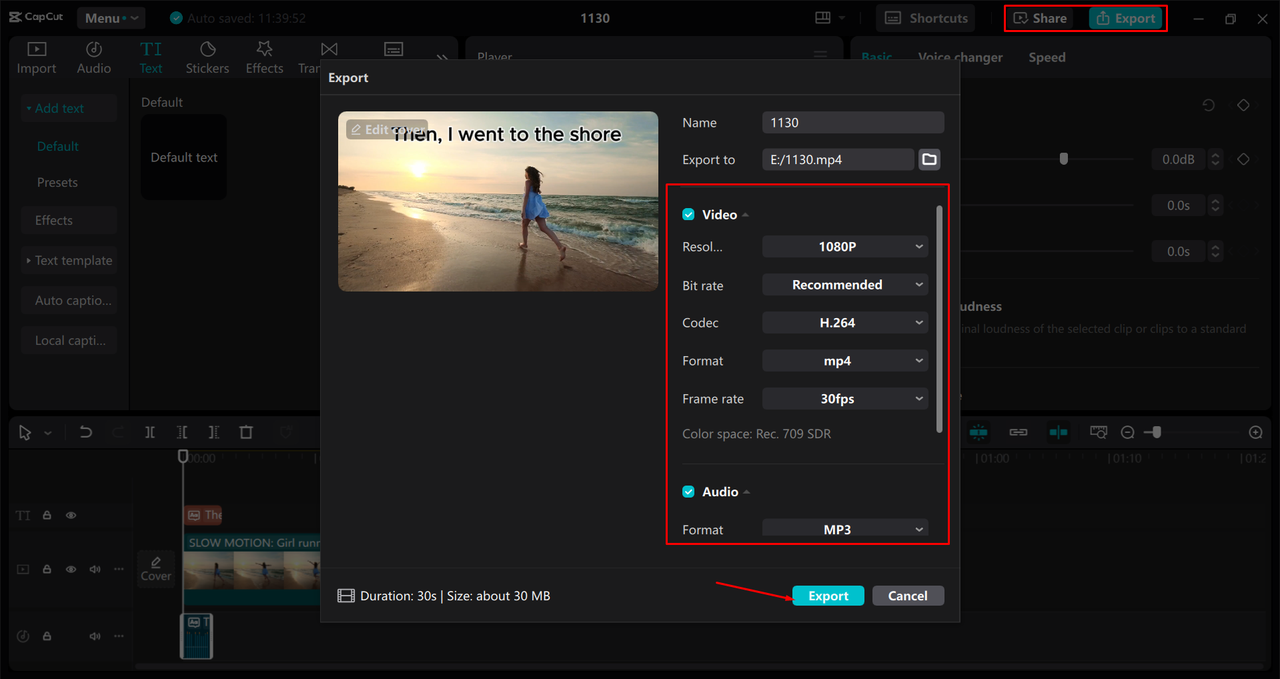Open the Stickers panel
Viewport: 1280px width, 679px height.
click(207, 57)
